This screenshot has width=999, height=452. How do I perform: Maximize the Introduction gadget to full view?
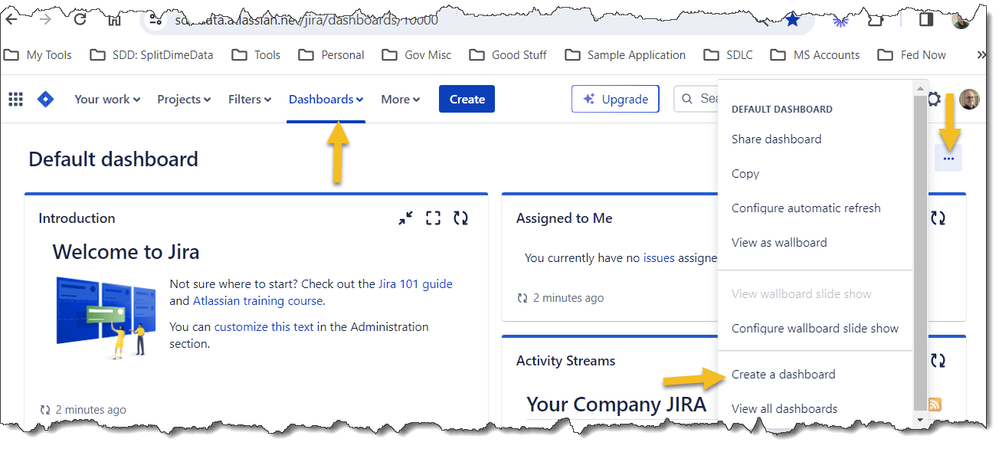tap(433, 218)
